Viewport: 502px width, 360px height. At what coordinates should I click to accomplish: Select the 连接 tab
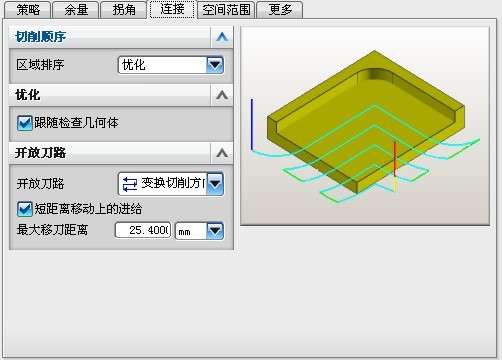tap(172, 9)
